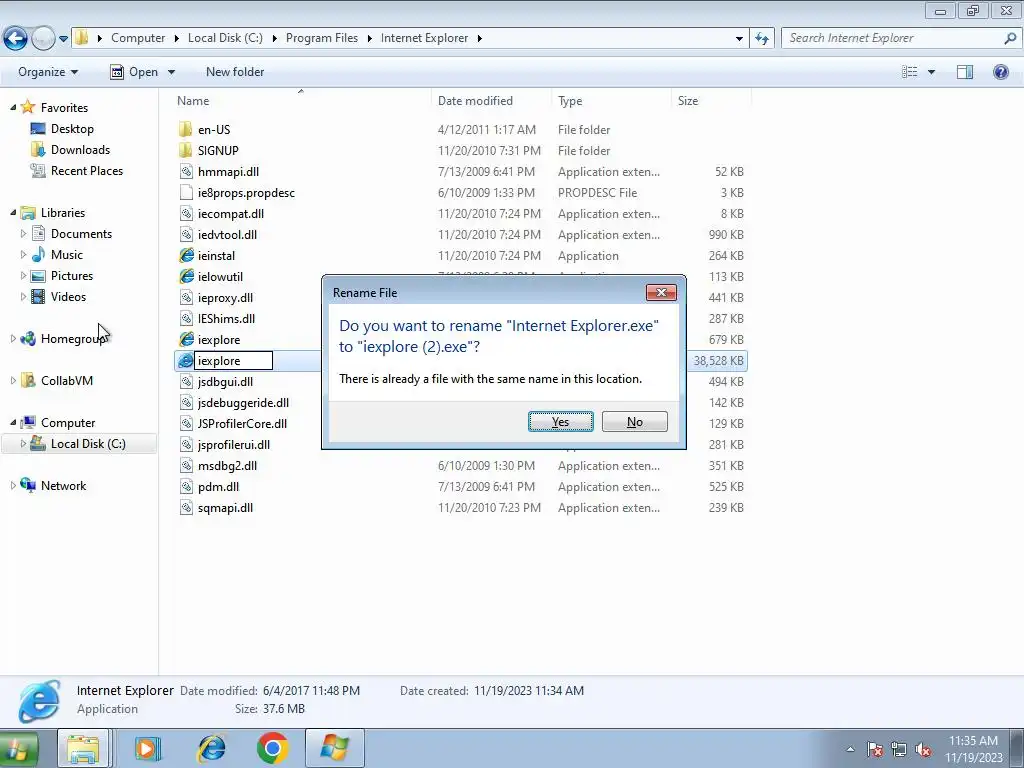This screenshot has width=1024, height=768.
Task: Select the ie8props.propdesc file icon
Action: point(186,193)
